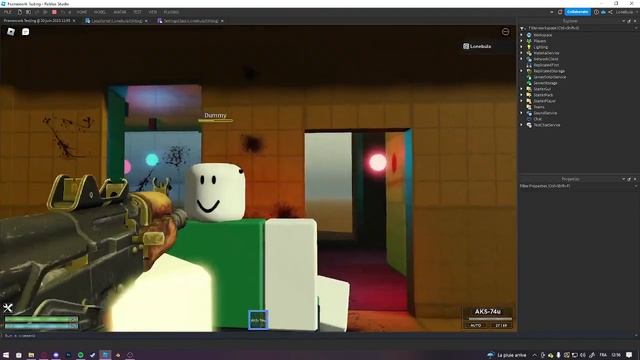Select the ReplicatedStorage icon in Explorer
Image resolution: width=640 pixels, height=360 pixels.
(x=529, y=71)
